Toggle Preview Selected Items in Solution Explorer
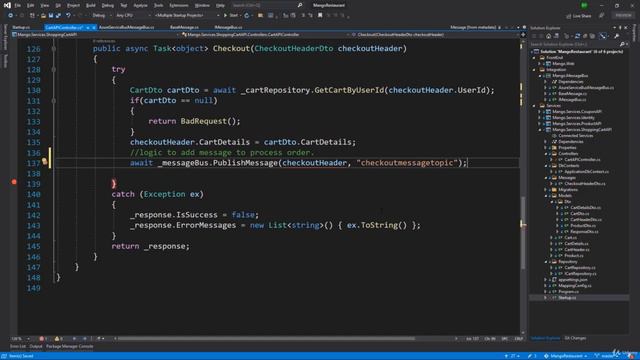Viewport: 640px width, 360px height. click(x=603, y=36)
